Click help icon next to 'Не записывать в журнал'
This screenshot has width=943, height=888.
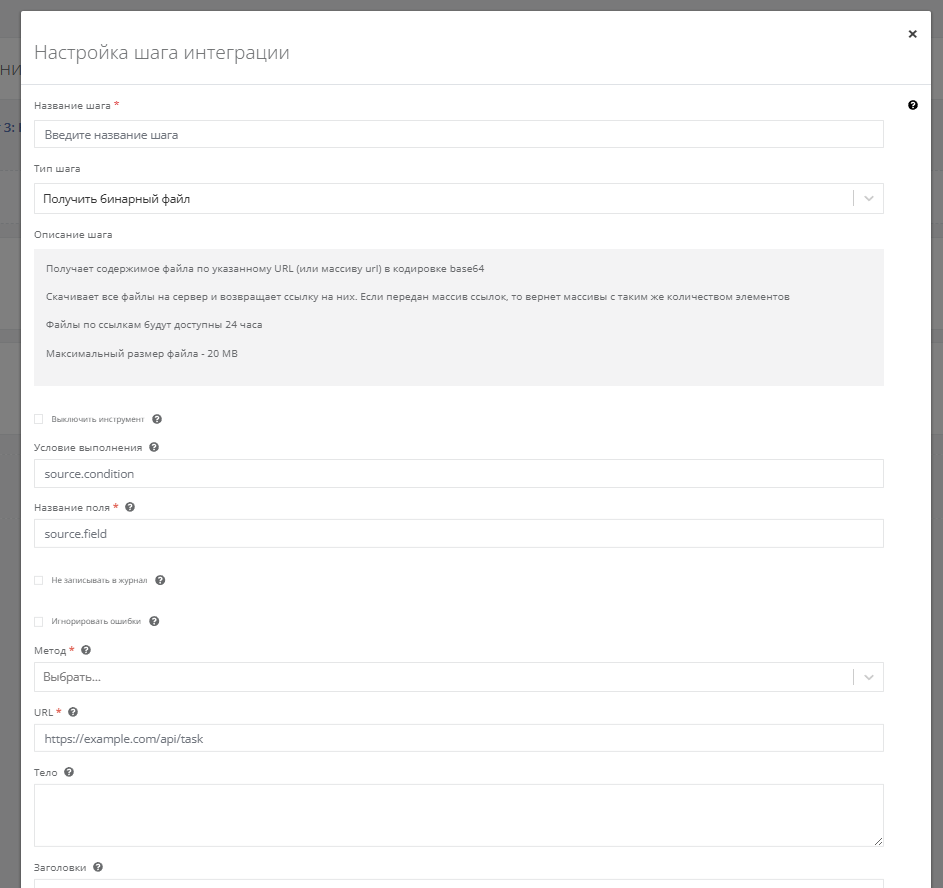pos(160,580)
